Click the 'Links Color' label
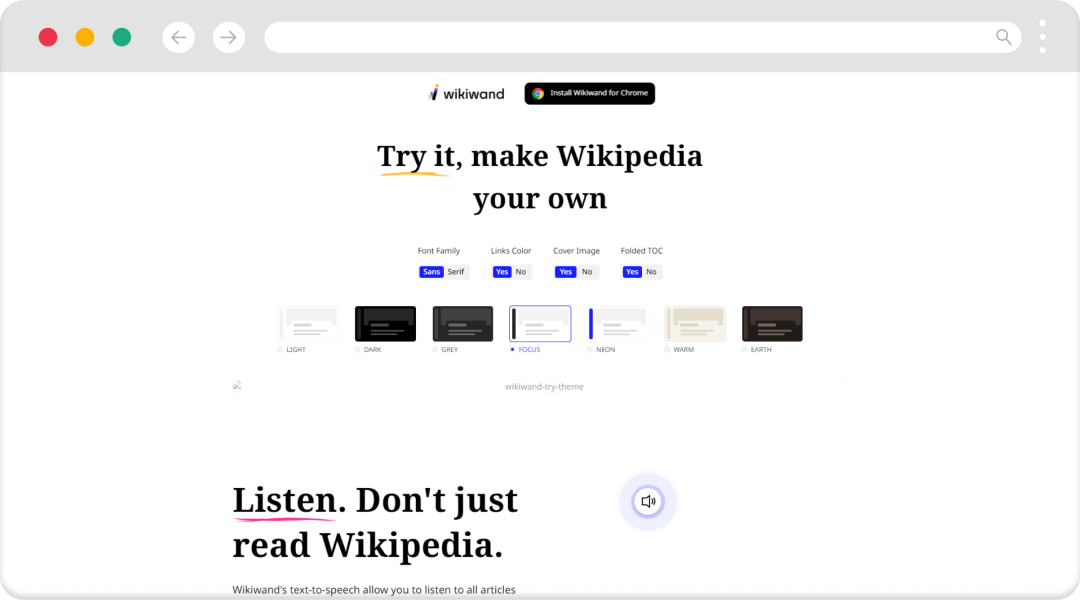 click(511, 251)
